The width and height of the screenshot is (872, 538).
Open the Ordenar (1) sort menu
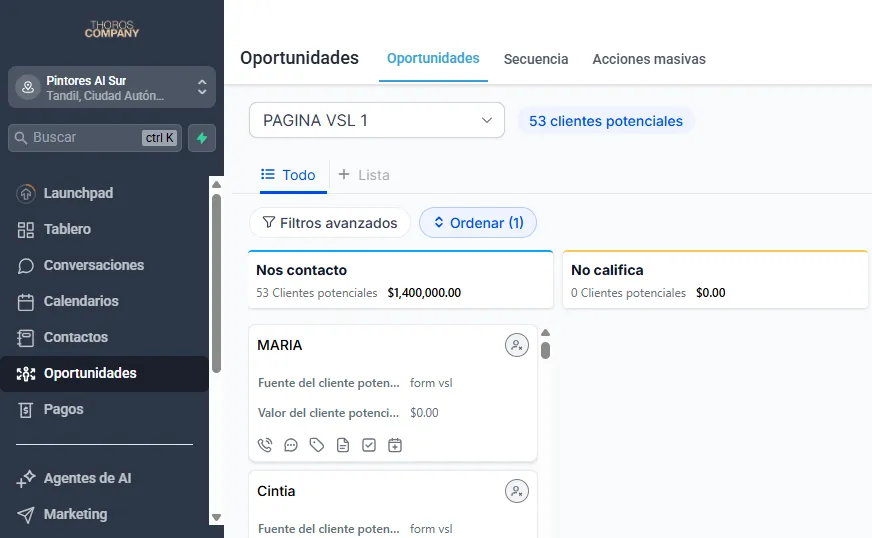pos(478,223)
